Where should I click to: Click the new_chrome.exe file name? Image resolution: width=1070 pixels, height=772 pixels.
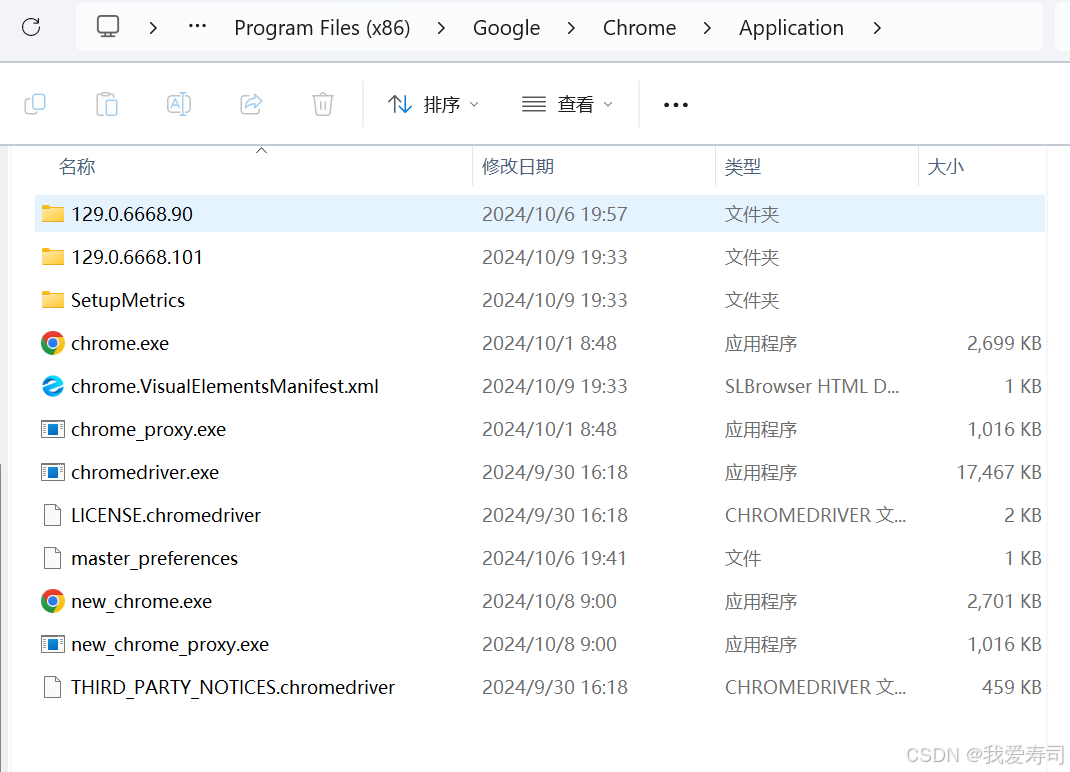[142, 601]
